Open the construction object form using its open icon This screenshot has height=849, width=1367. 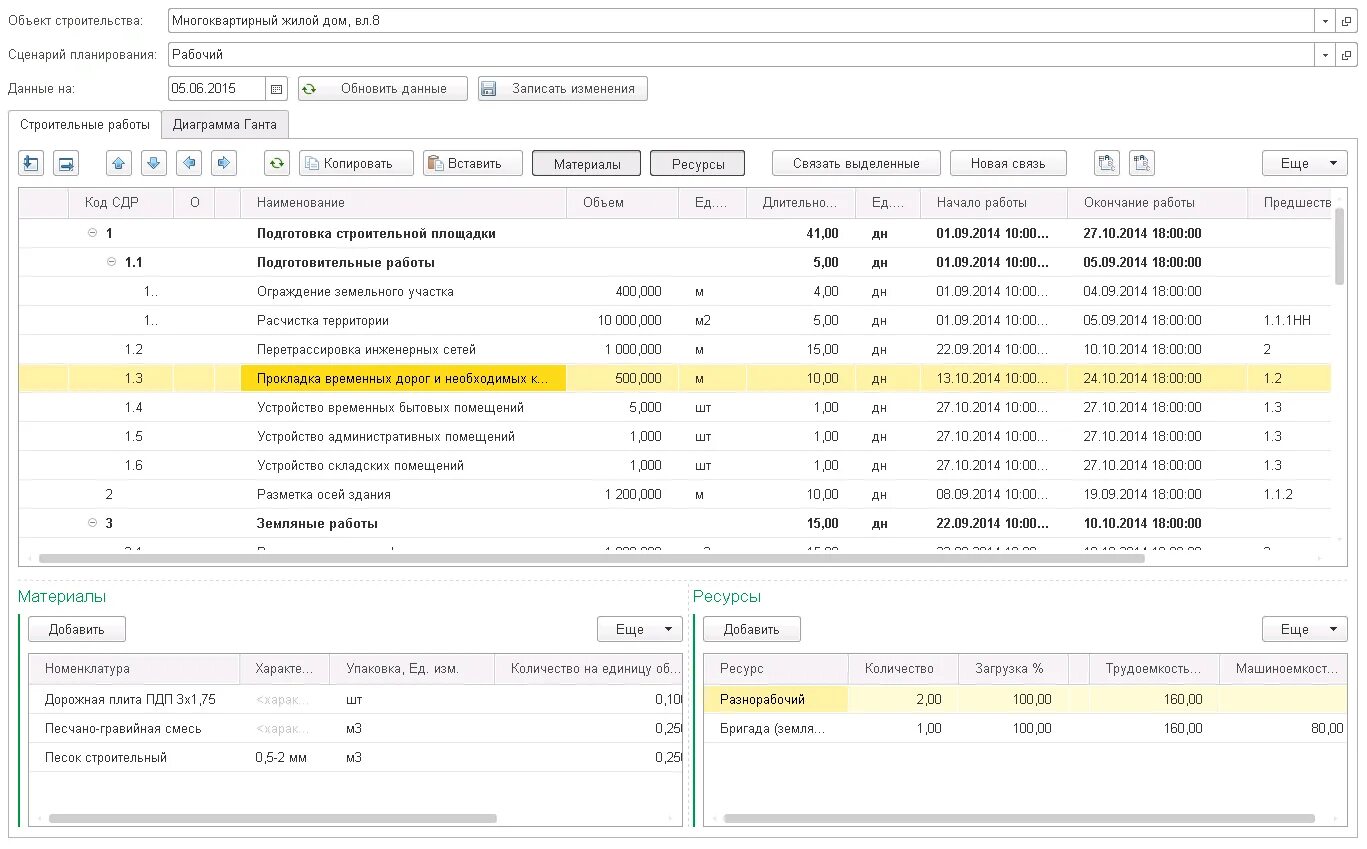click(1347, 21)
